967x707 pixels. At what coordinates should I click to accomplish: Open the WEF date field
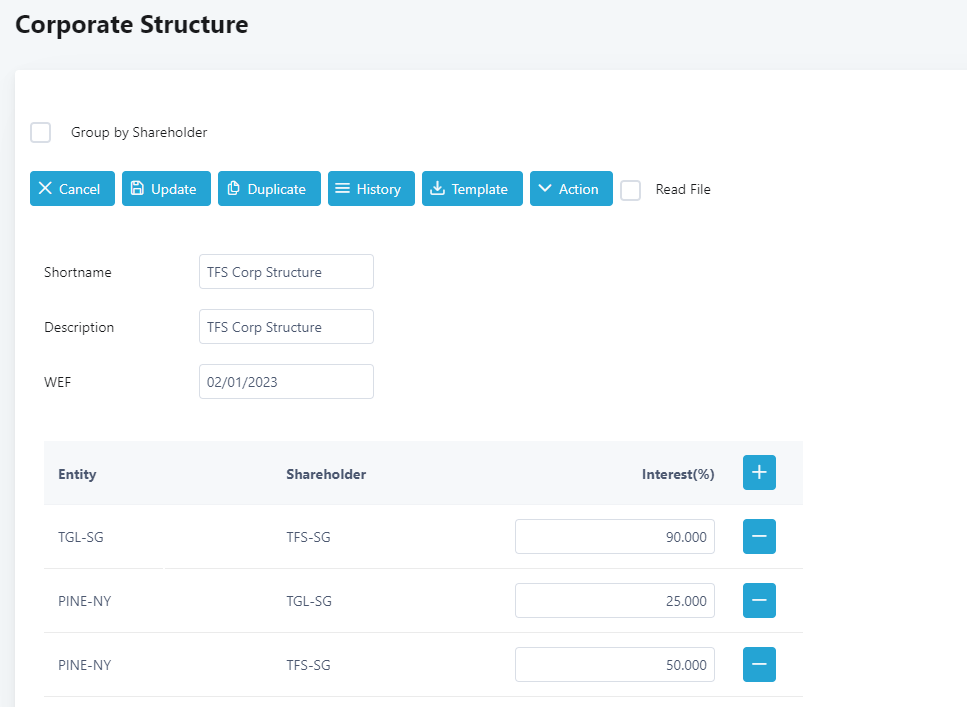(286, 382)
